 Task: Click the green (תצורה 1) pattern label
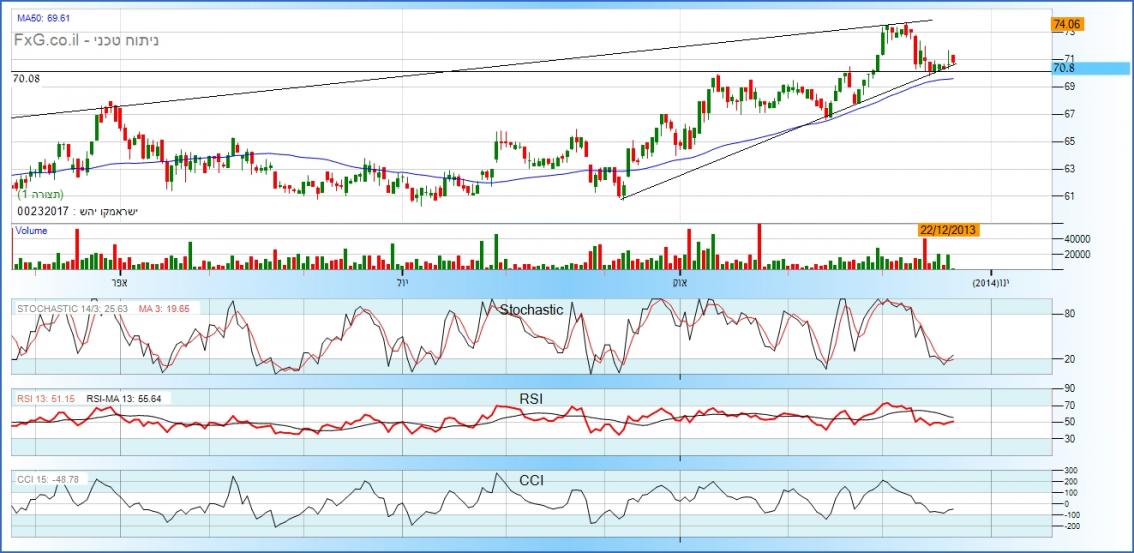click(x=39, y=194)
